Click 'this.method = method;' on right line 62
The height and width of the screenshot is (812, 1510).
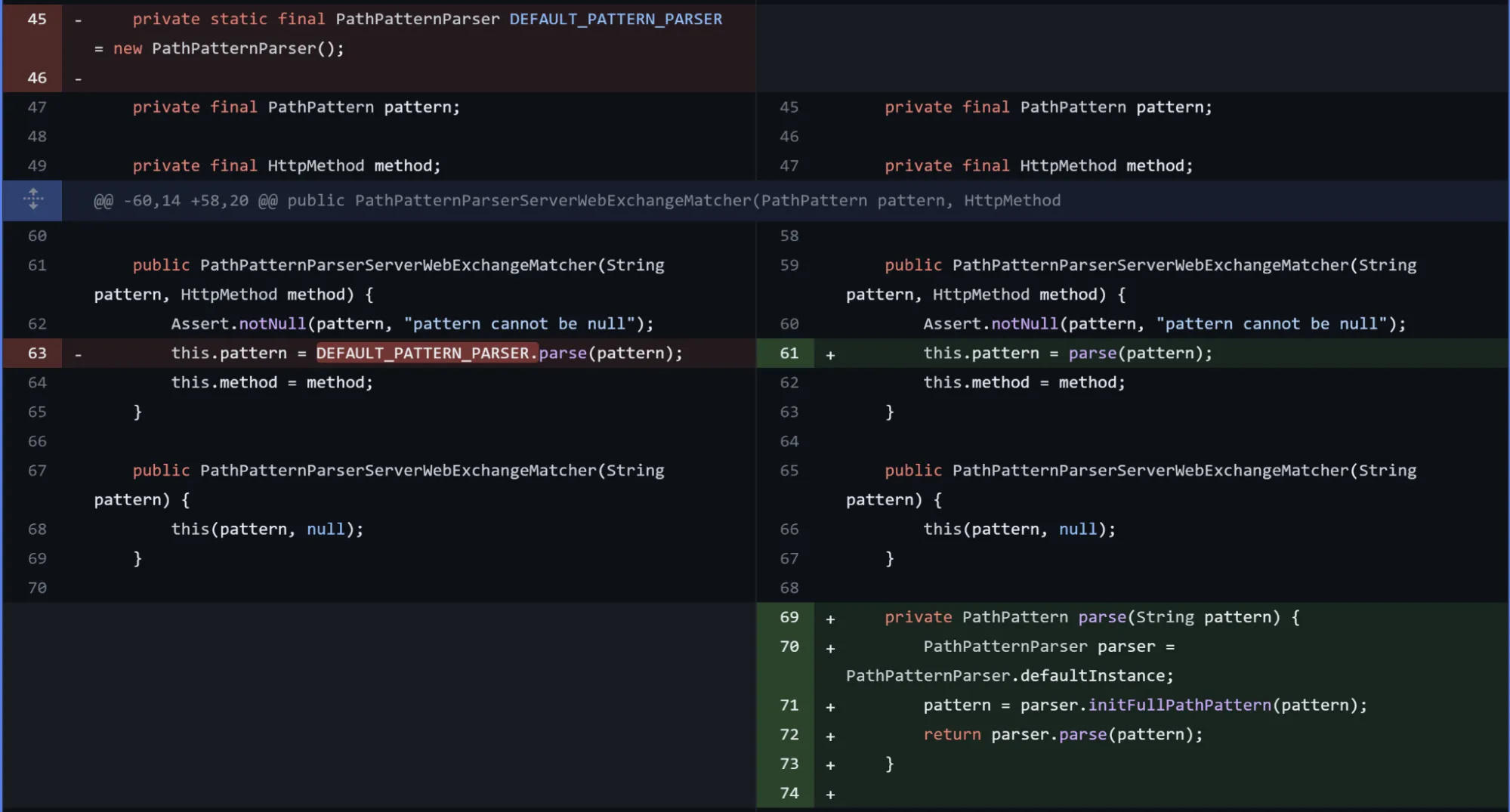(x=1024, y=382)
